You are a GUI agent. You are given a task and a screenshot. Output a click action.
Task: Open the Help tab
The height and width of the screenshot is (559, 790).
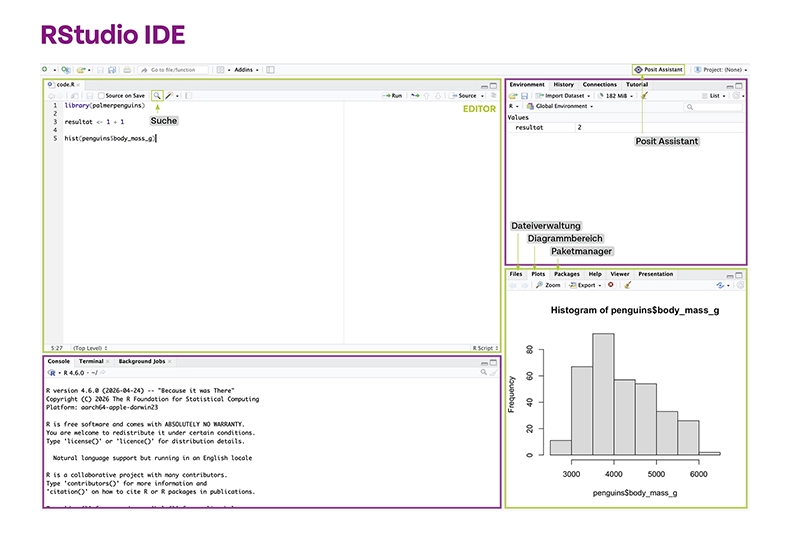pyautogui.click(x=595, y=274)
